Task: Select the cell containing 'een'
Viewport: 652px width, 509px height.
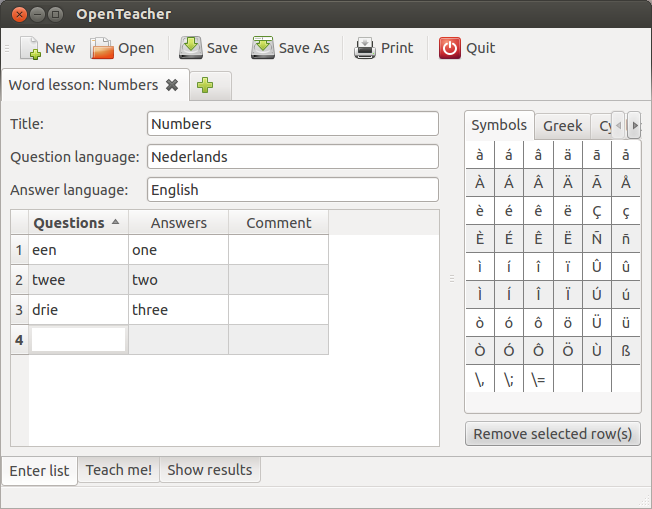Action: [x=78, y=250]
